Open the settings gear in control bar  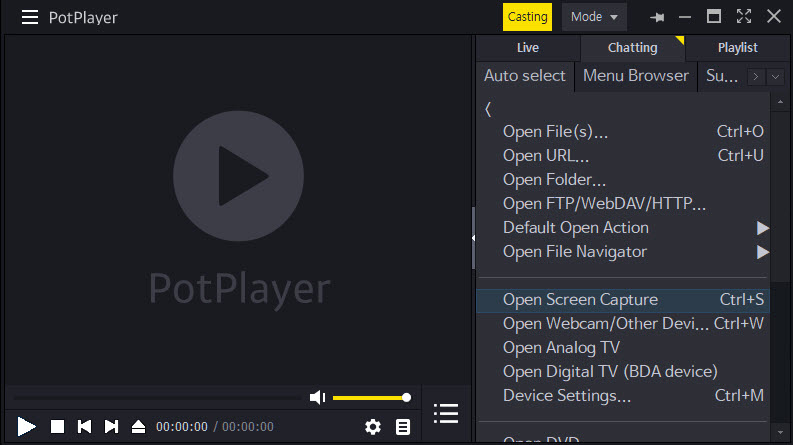[373, 427]
